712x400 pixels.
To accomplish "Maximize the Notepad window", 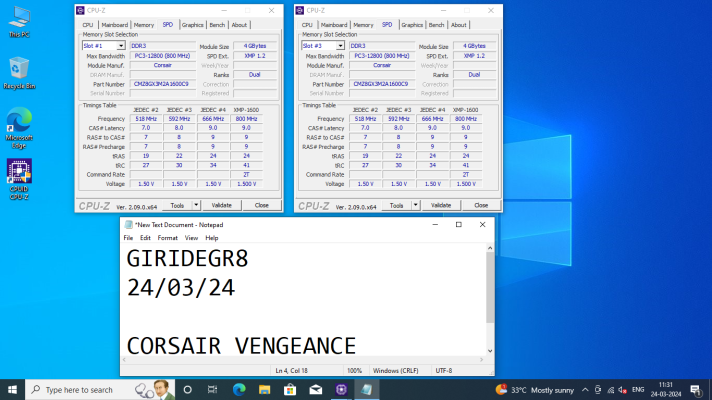I will [x=459, y=225].
